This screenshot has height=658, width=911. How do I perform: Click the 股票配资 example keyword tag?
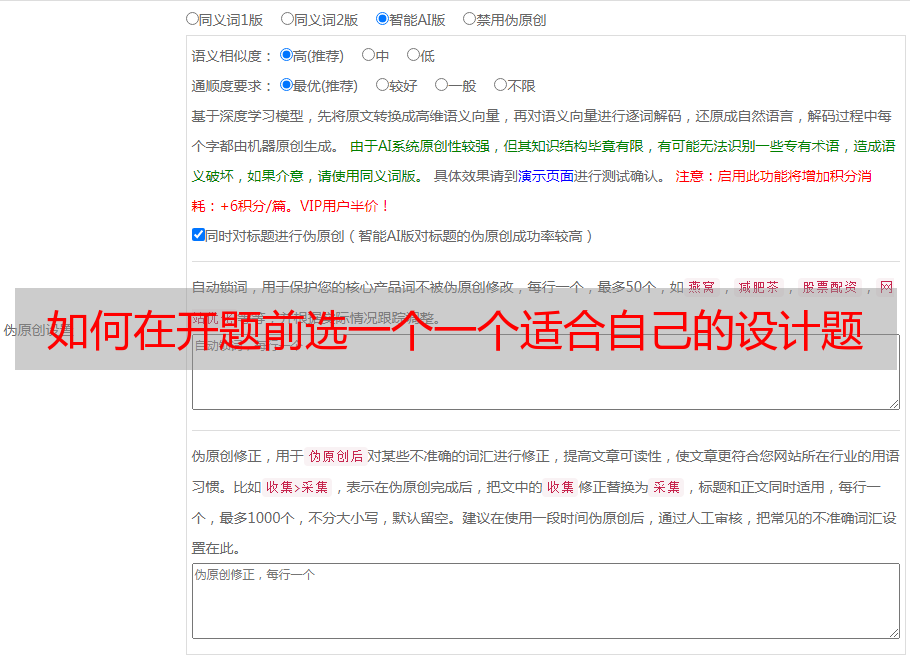tap(830, 287)
